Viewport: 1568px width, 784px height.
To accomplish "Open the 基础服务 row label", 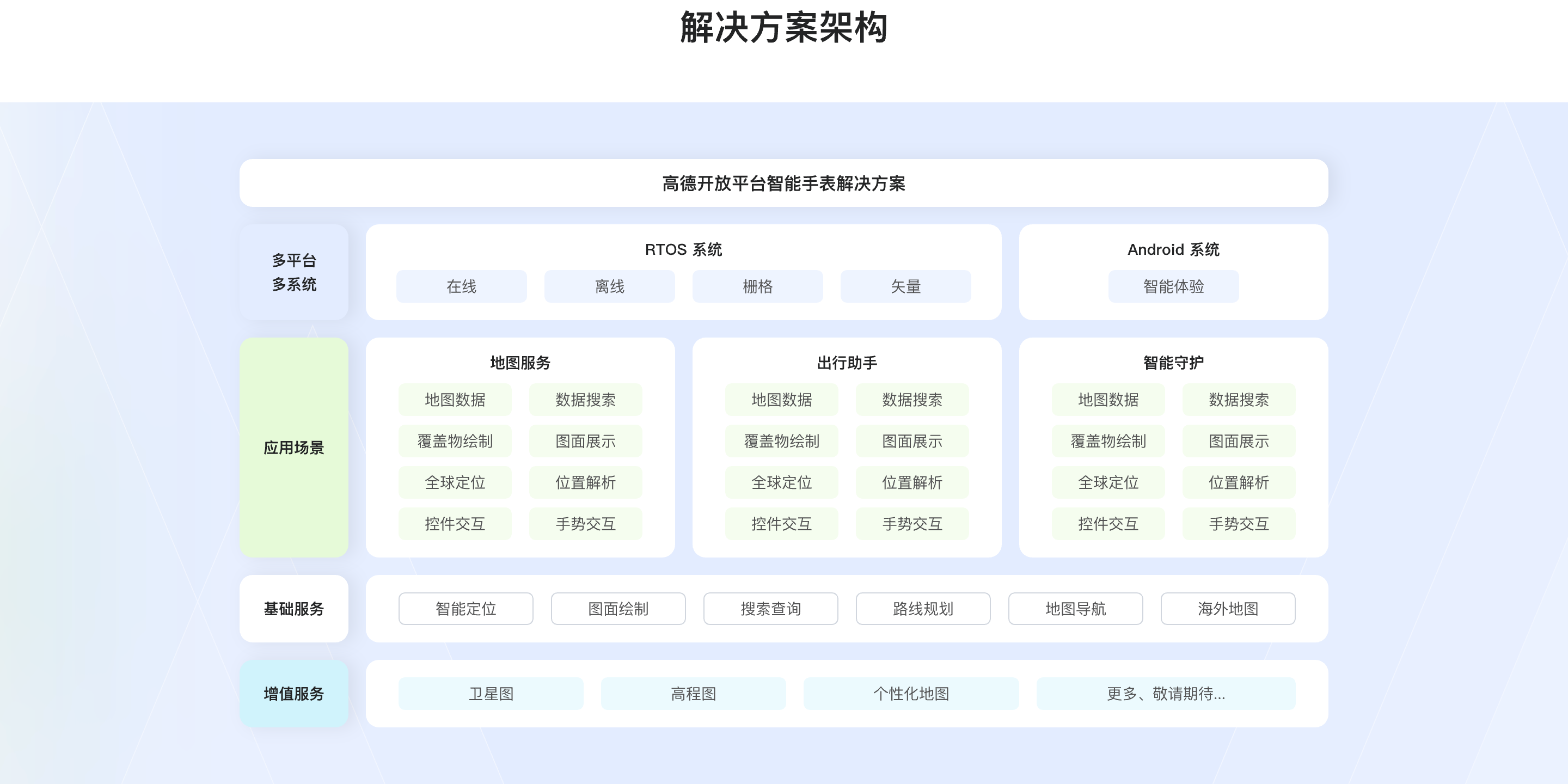I will (x=294, y=609).
